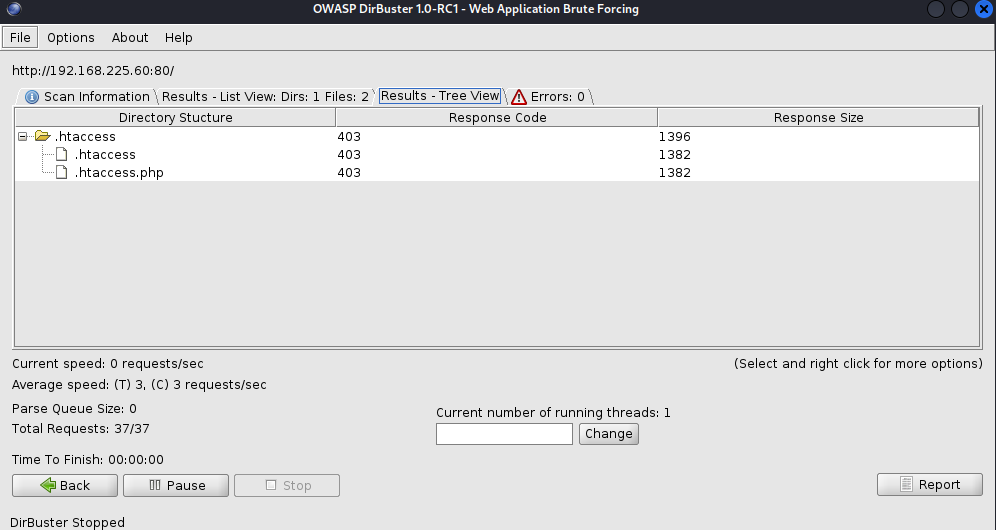Click the running threads: 1 label
The width and height of the screenshot is (996, 530).
[553, 413]
